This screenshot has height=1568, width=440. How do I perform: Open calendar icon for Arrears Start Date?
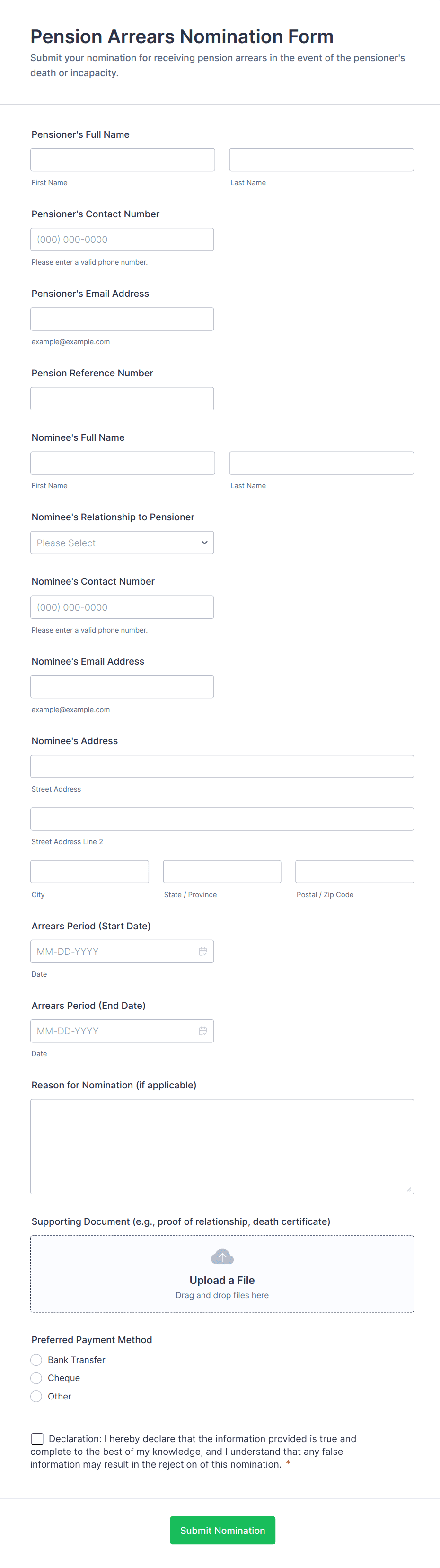[x=202, y=952]
